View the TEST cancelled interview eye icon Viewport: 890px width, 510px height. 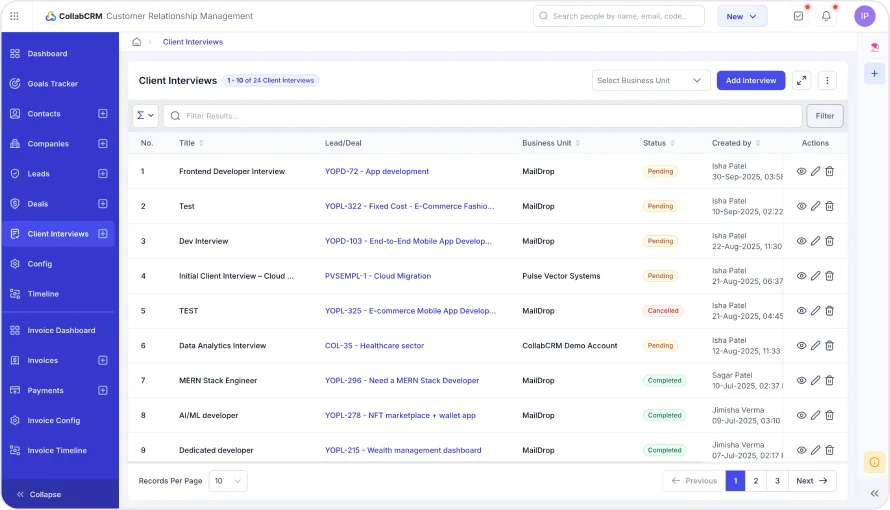coord(801,311)
